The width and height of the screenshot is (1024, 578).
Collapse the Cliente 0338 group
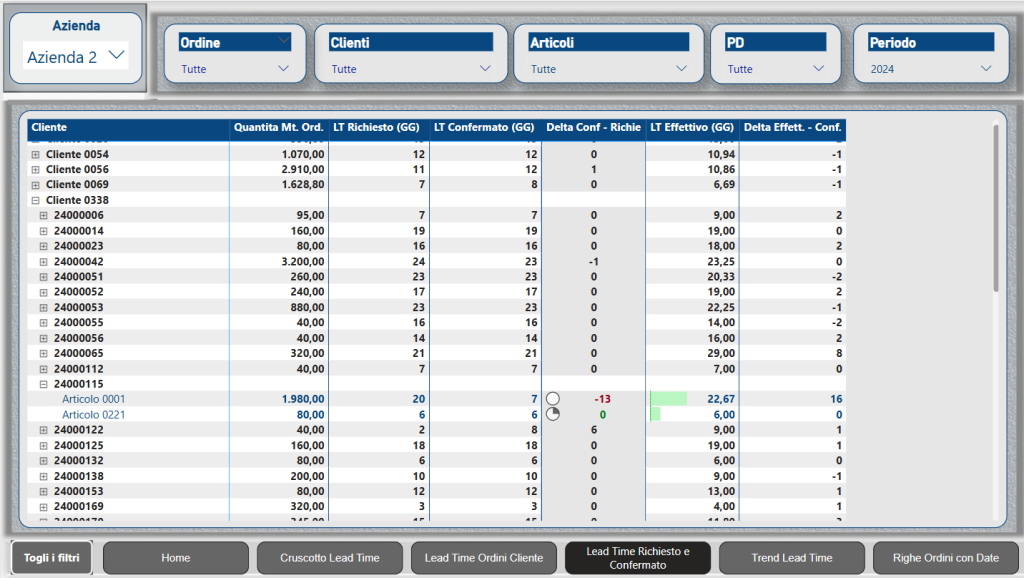(36, 200)
